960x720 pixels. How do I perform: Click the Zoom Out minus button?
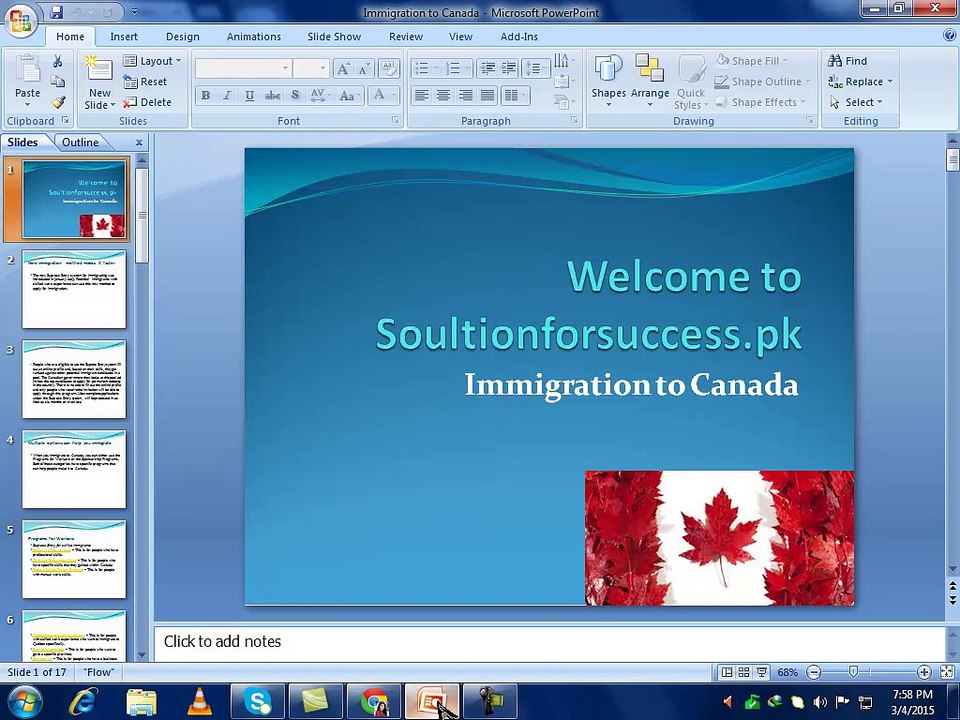tap(814, 672)
